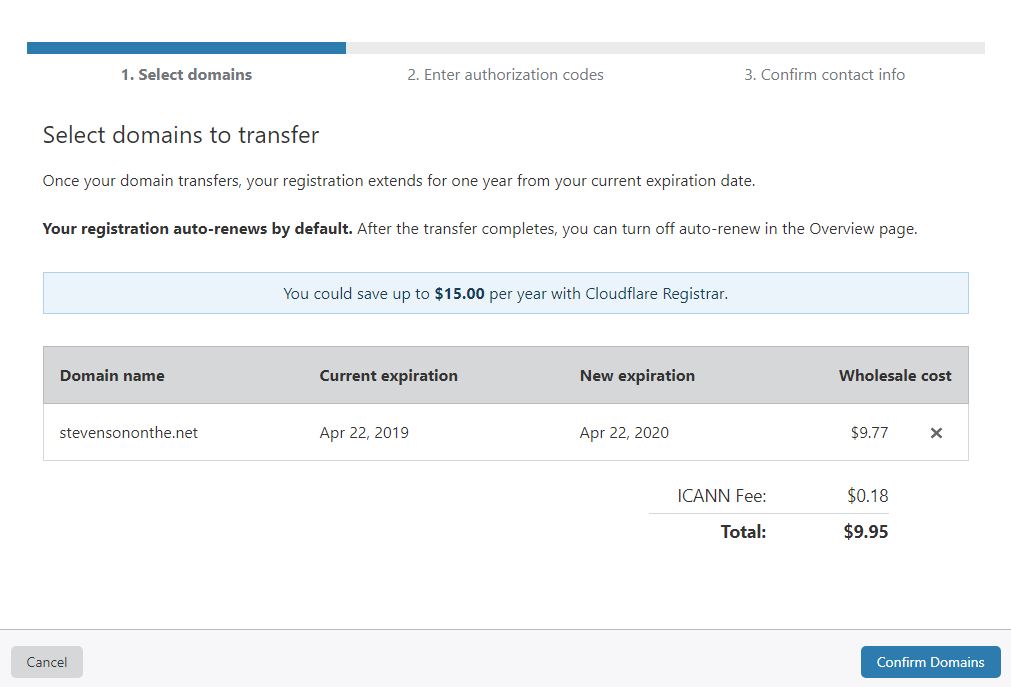Click the 'New expiration' column header
1011x687 pixels.
coord(637,375)
